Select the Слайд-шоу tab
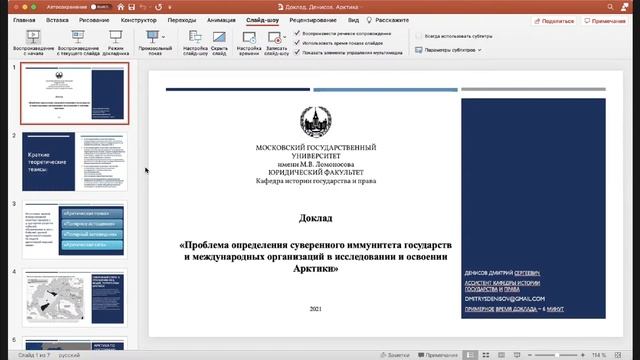The height and width of the screenshot is (360, 640). point(262,20)
